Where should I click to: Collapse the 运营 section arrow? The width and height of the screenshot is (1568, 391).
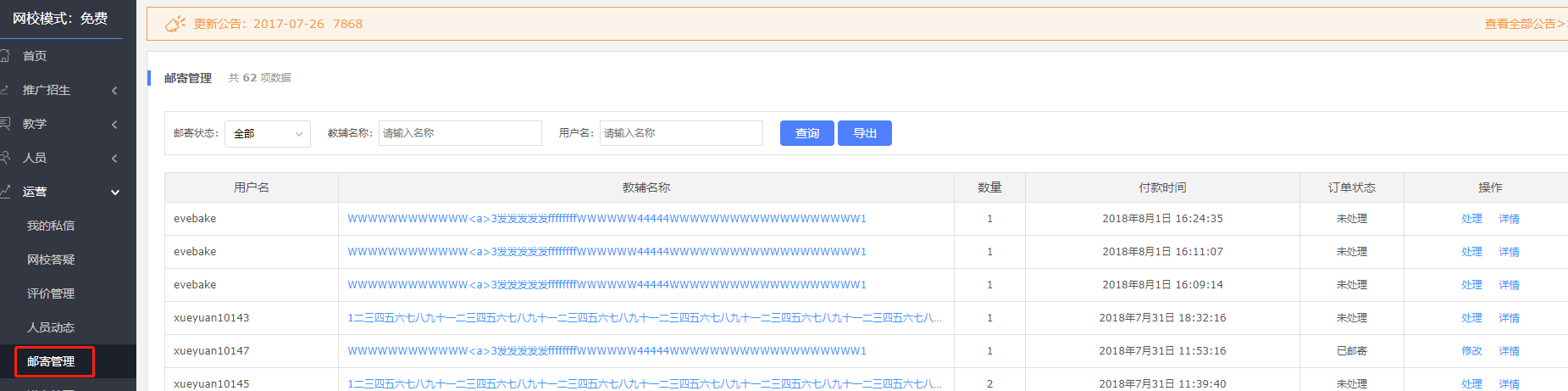point(115,193)
